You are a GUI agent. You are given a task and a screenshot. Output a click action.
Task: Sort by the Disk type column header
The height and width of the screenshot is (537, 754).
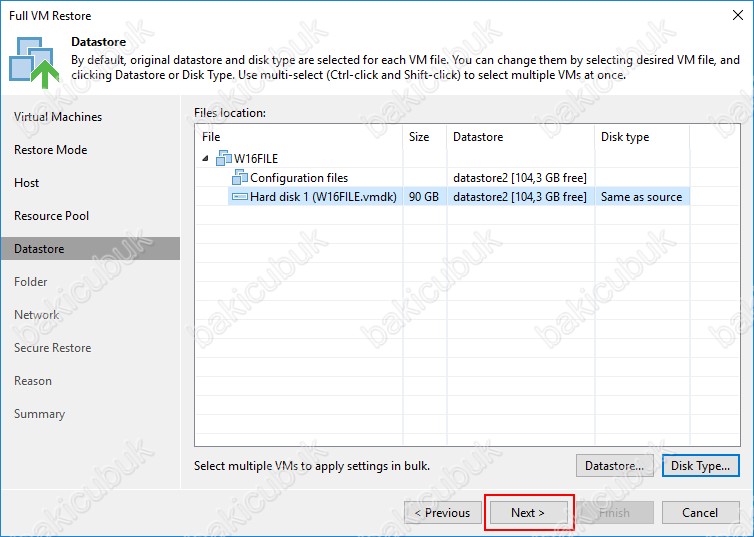[x=642, y=137]
